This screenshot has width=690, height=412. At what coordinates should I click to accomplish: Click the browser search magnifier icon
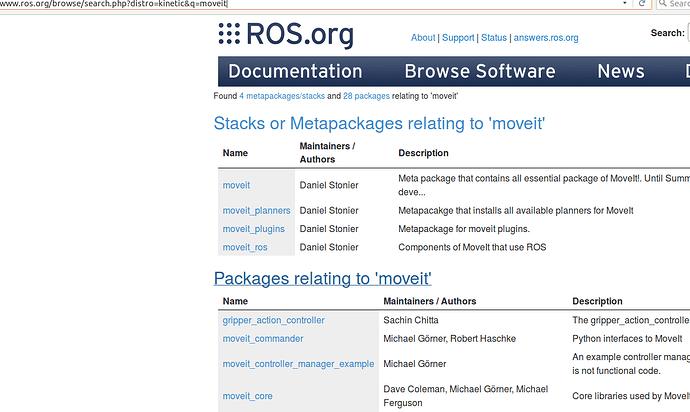[663, 4]
